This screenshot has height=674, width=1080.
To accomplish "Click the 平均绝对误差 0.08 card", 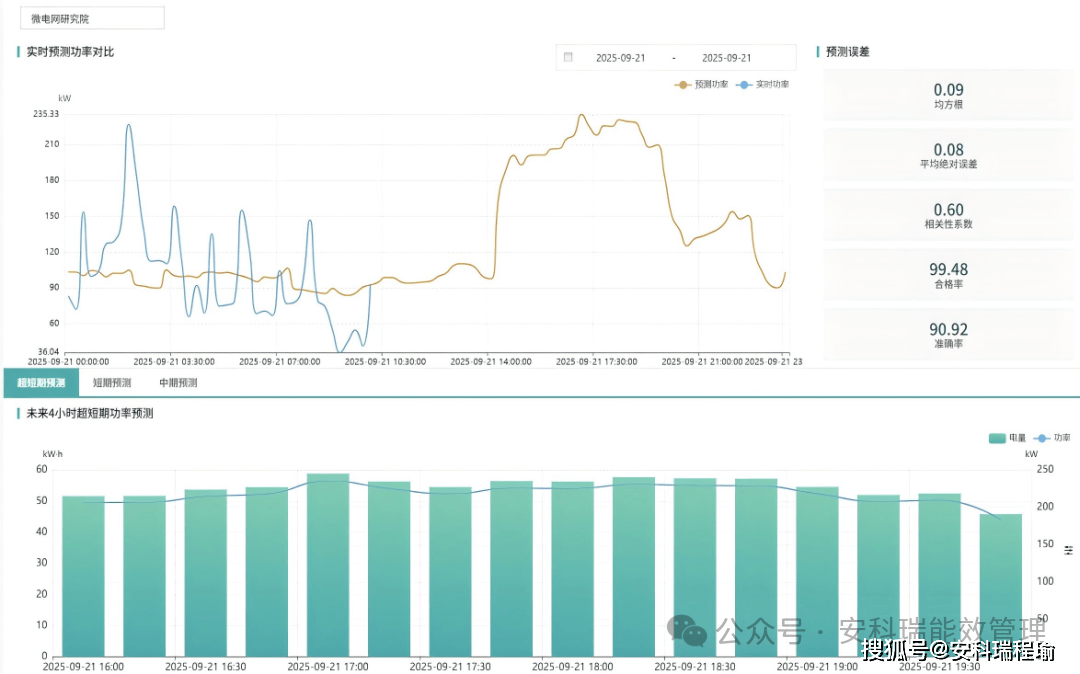I will (x=948, y=156).
